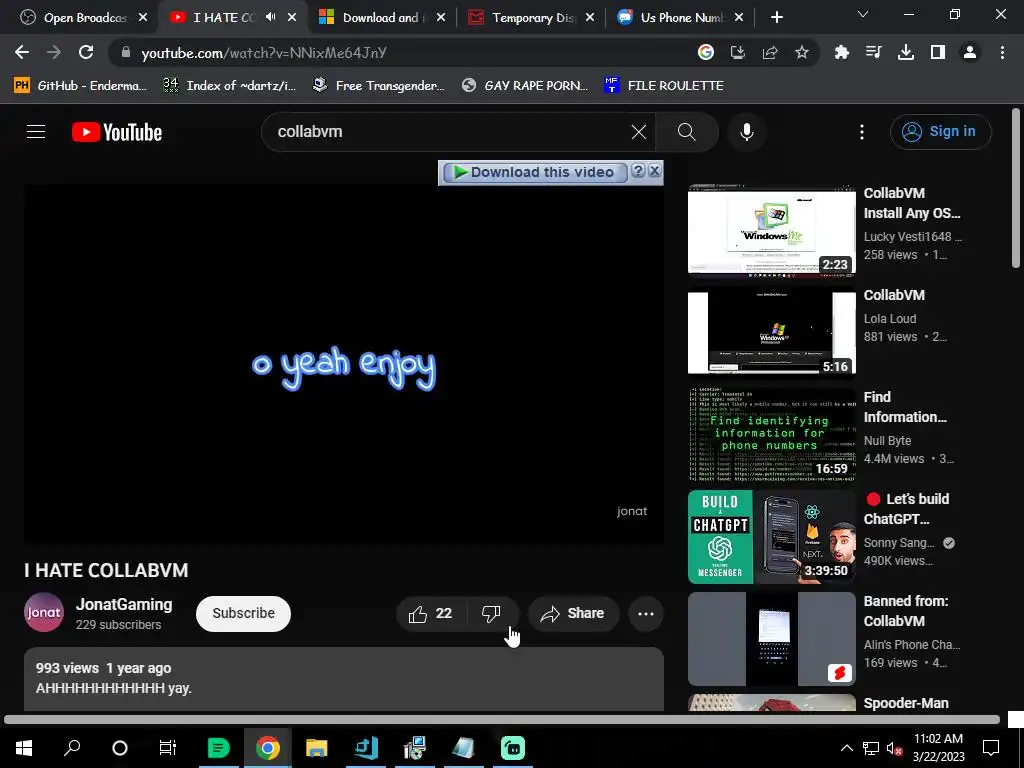Click the YouTube search magnifier button
The height and width of the screenshot is (768, 1024).
coord(686,132)
